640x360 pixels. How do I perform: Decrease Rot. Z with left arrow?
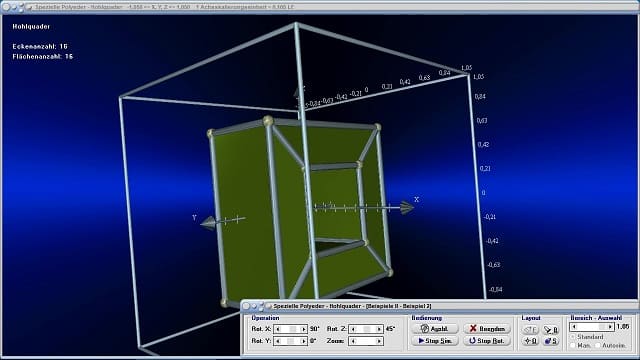pos(353,329)
